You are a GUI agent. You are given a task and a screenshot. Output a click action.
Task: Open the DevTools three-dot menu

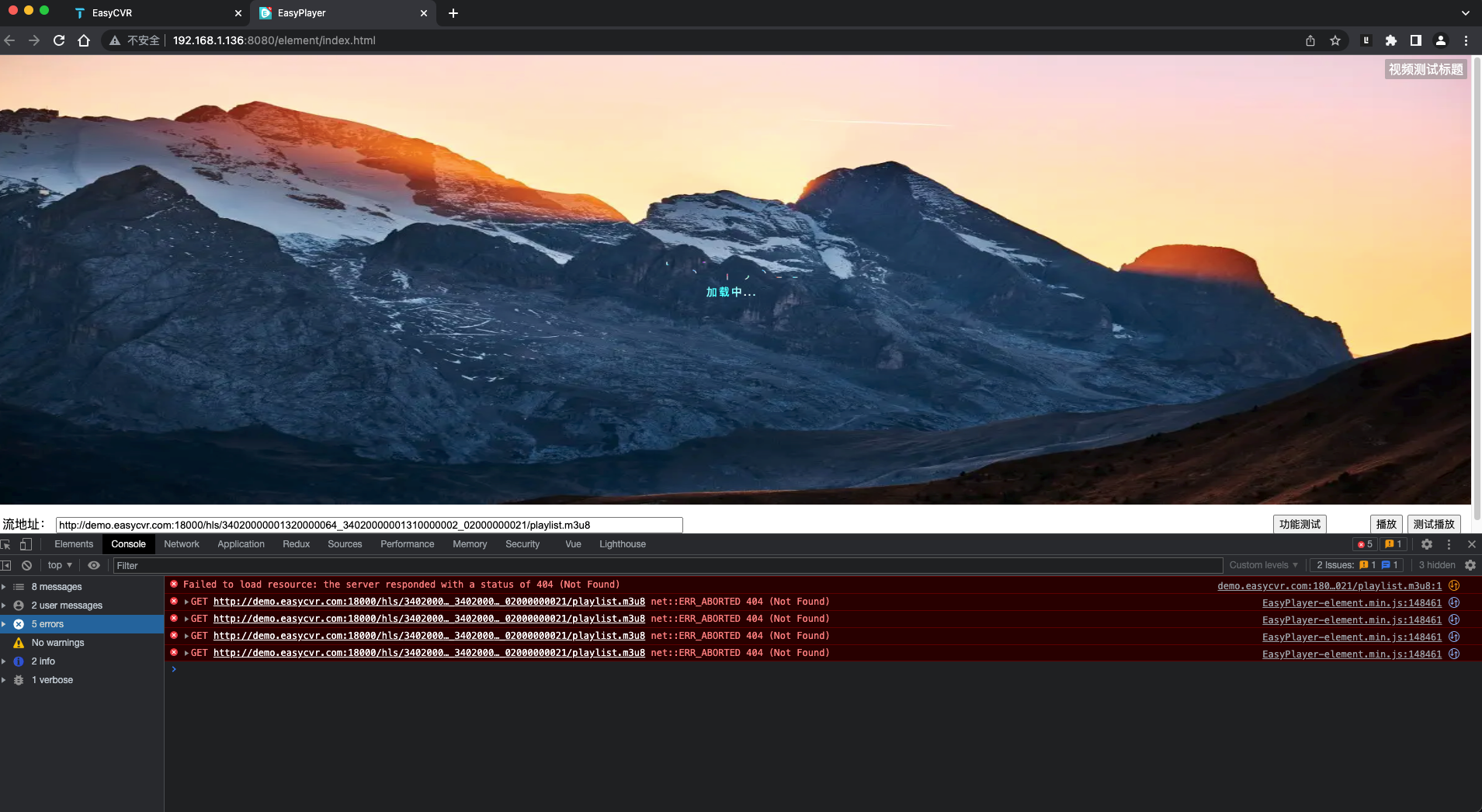pyautogui.click(x=1450, y=543)
